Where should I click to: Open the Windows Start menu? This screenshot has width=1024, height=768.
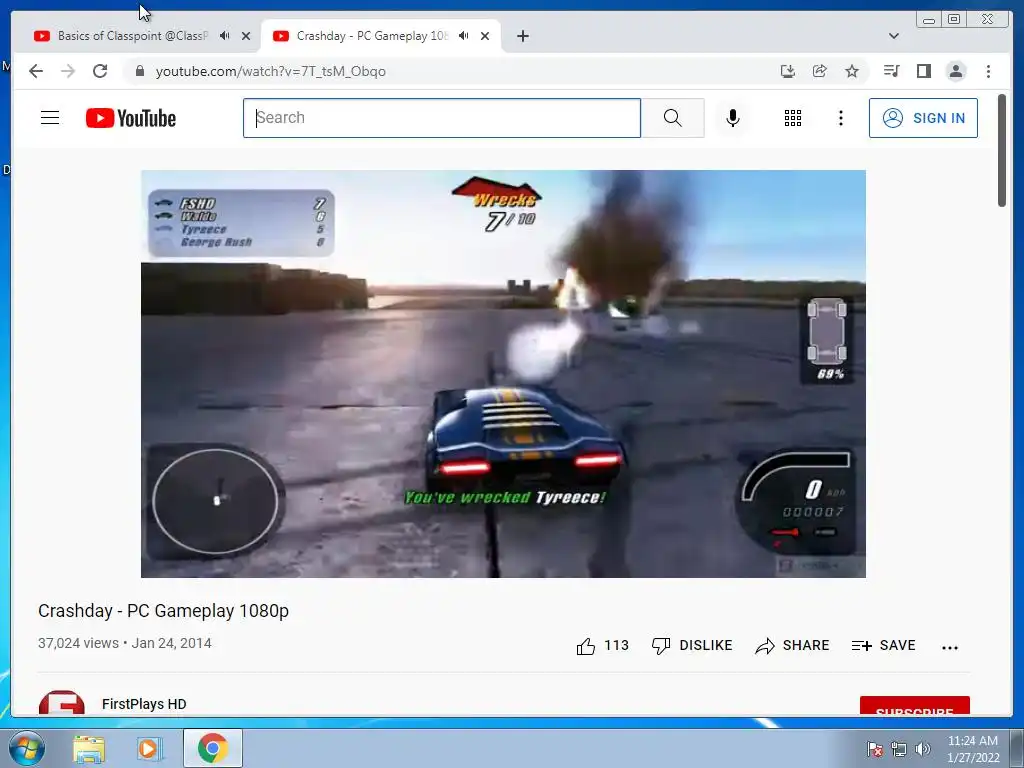coord(27,748)
